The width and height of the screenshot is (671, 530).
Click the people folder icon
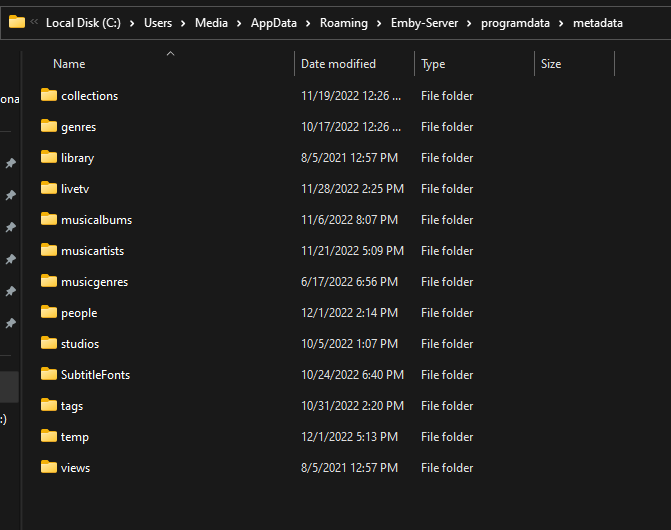pos(49,313)
